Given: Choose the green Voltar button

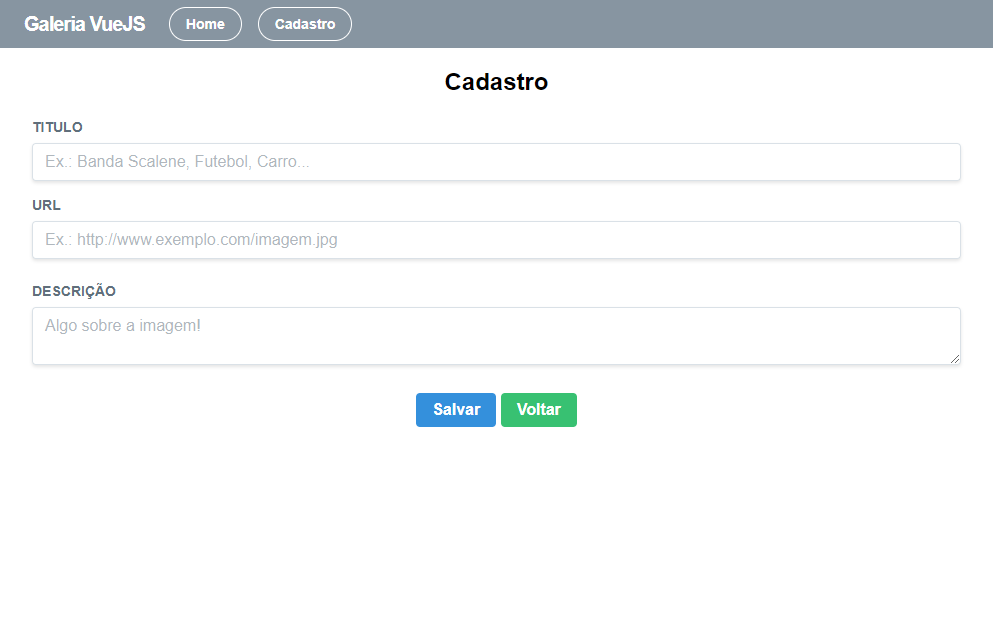Looking at the screenshot, I should 539,410.
